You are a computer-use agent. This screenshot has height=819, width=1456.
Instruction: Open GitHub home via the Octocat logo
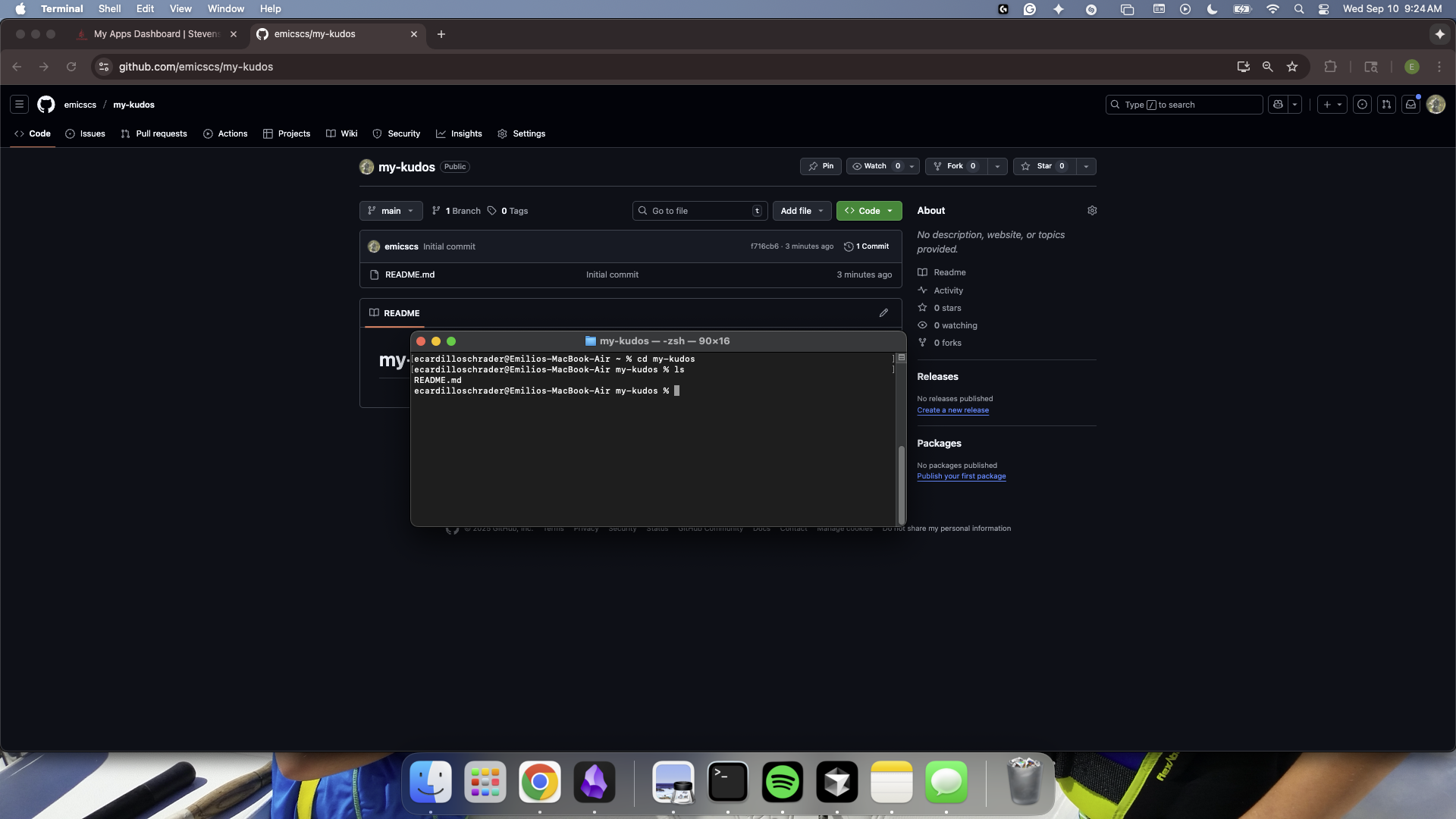(46, 105)
